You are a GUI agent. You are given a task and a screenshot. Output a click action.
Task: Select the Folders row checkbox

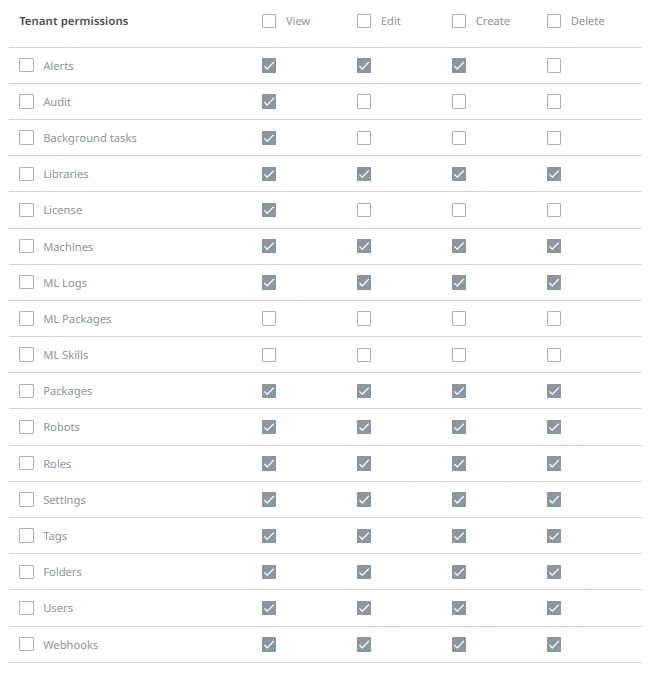[27, 572]
